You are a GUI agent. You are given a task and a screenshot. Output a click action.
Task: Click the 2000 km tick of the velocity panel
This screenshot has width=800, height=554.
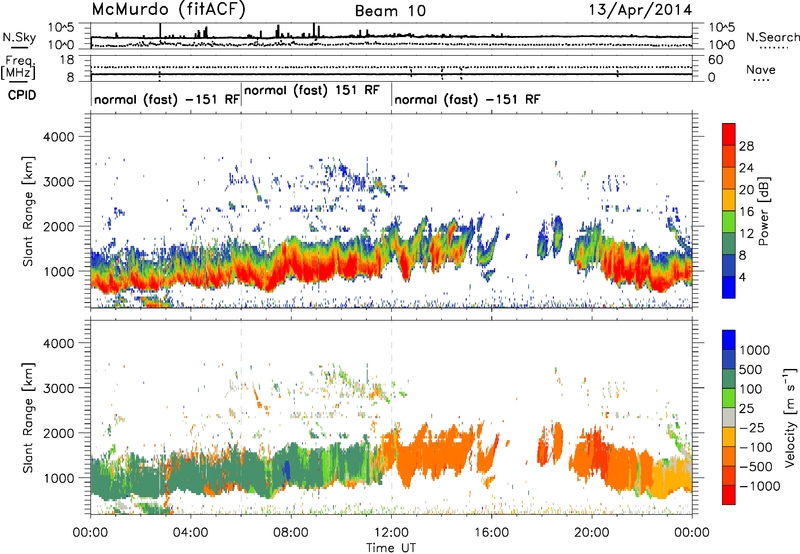pos(58,433)
